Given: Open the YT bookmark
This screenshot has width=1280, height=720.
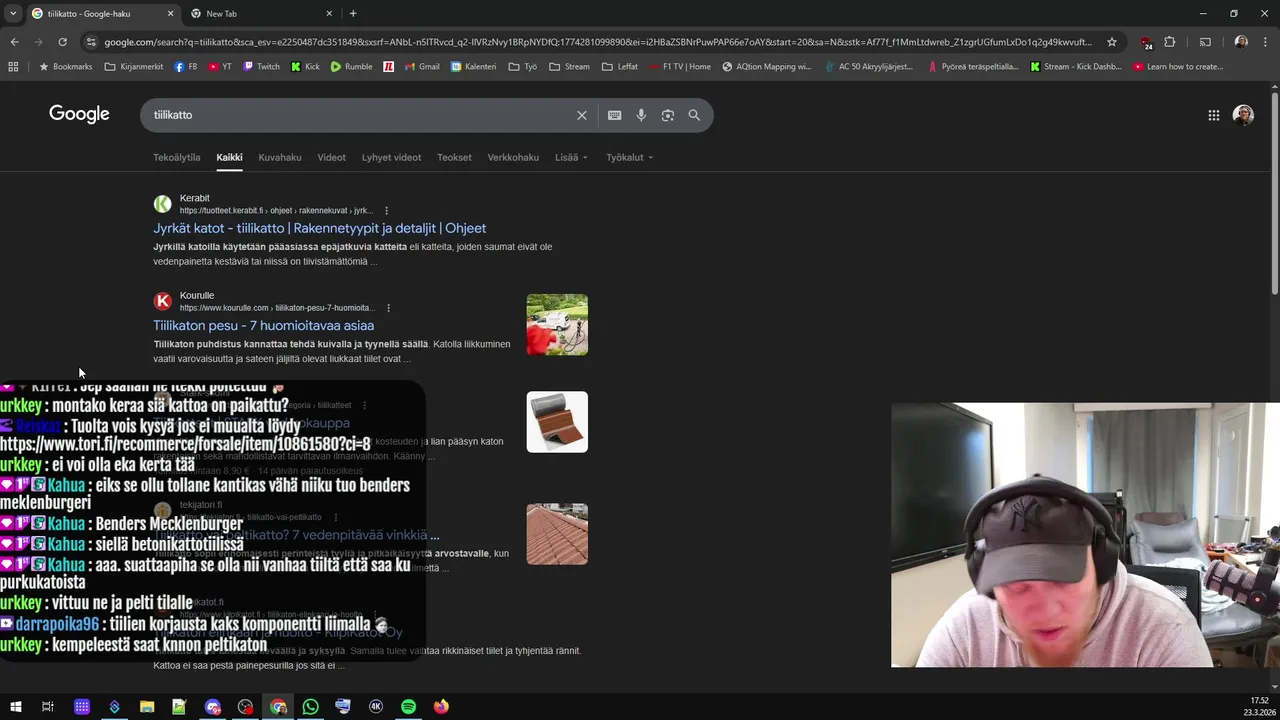Looking at the screenshot, I should [220, 67].
